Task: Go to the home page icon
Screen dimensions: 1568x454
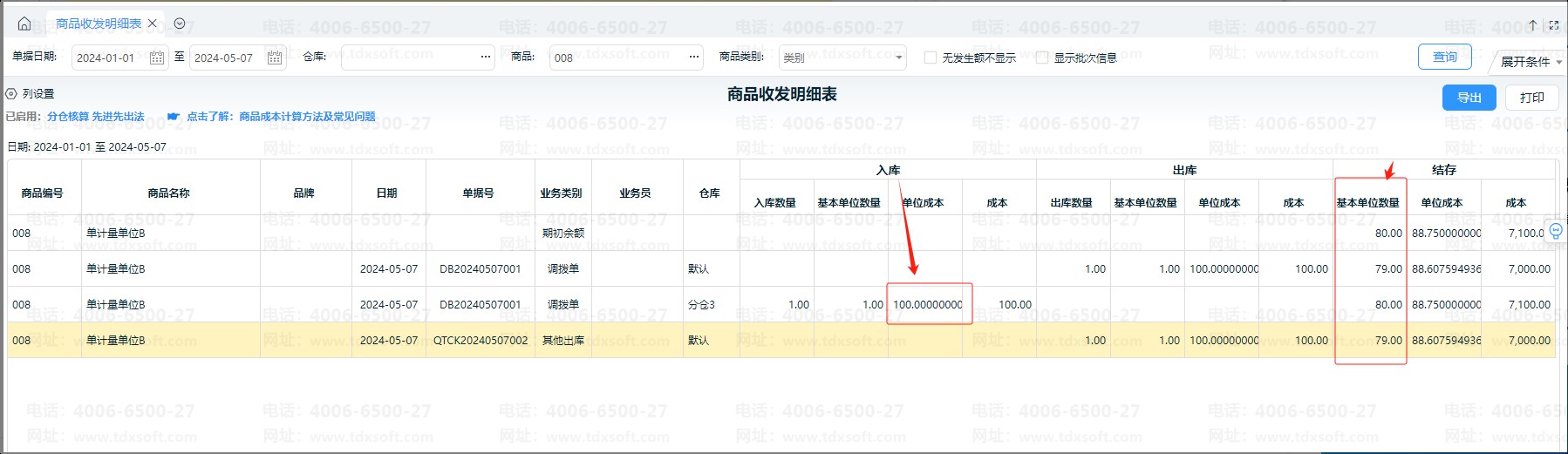Action: pos(24,24)
